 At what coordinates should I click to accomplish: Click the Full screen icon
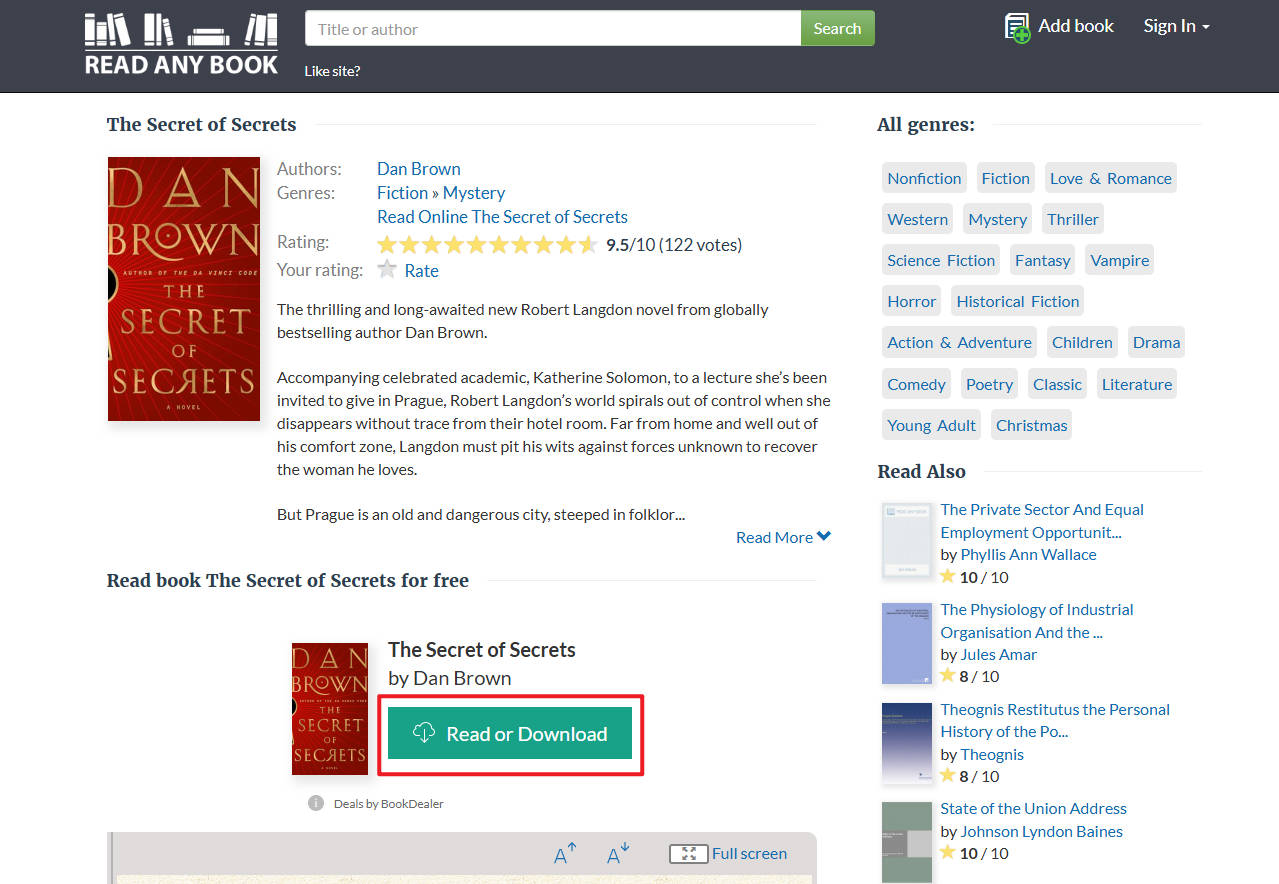tap(688, 853)
